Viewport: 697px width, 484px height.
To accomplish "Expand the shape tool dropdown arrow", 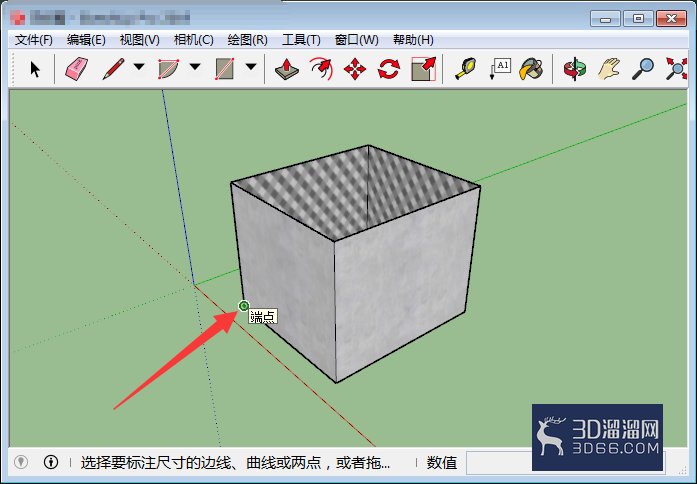I will 251,67.
